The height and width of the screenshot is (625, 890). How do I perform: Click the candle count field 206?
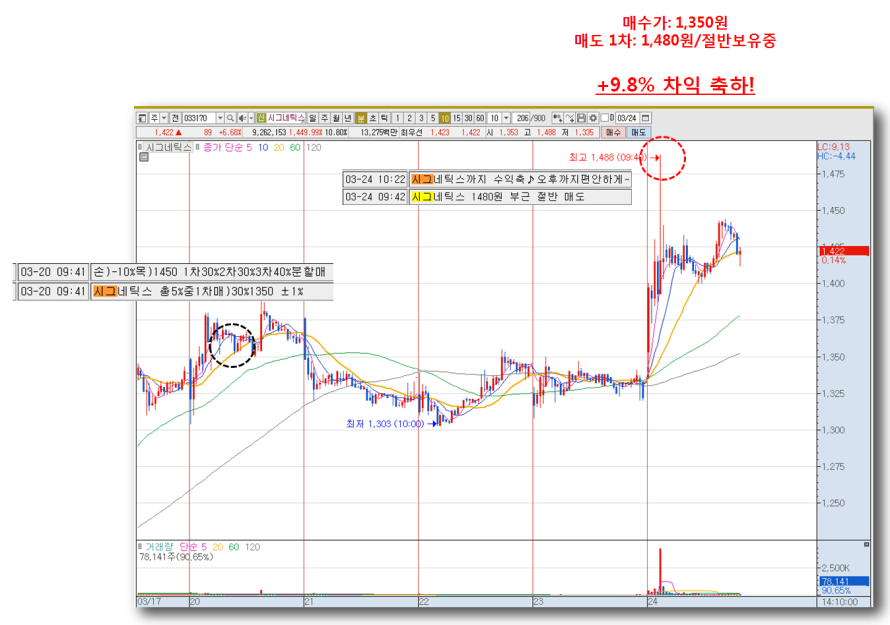point(521,118)
